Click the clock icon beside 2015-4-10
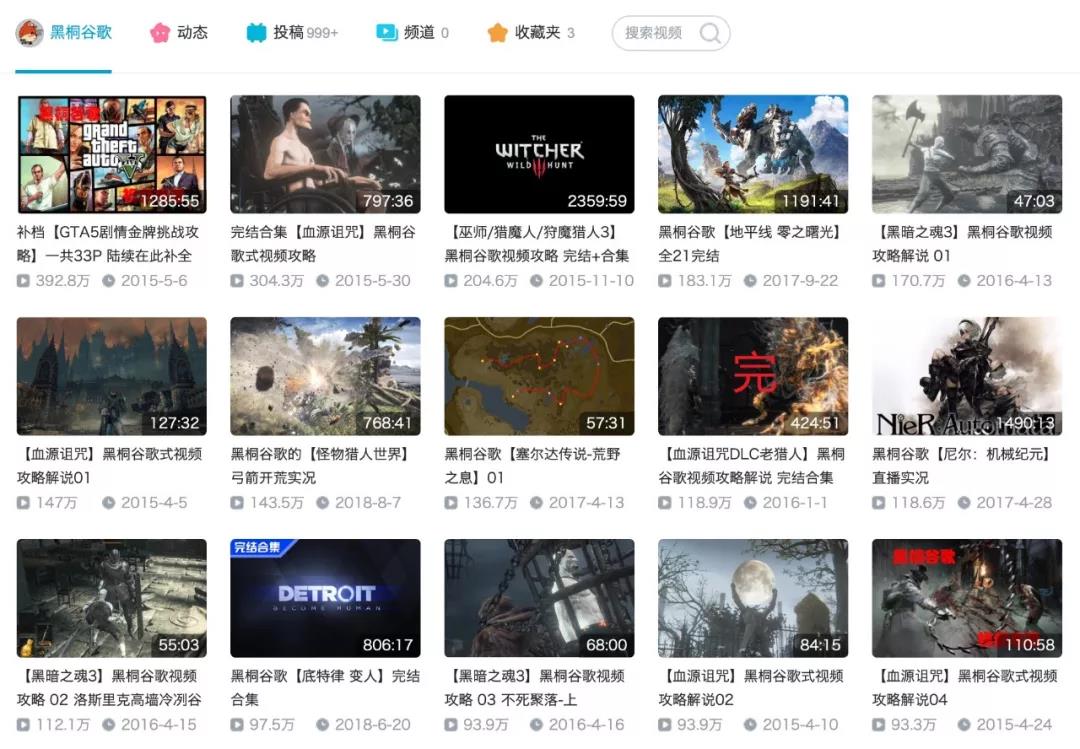 pyautogui.click(x=750, y=724)
